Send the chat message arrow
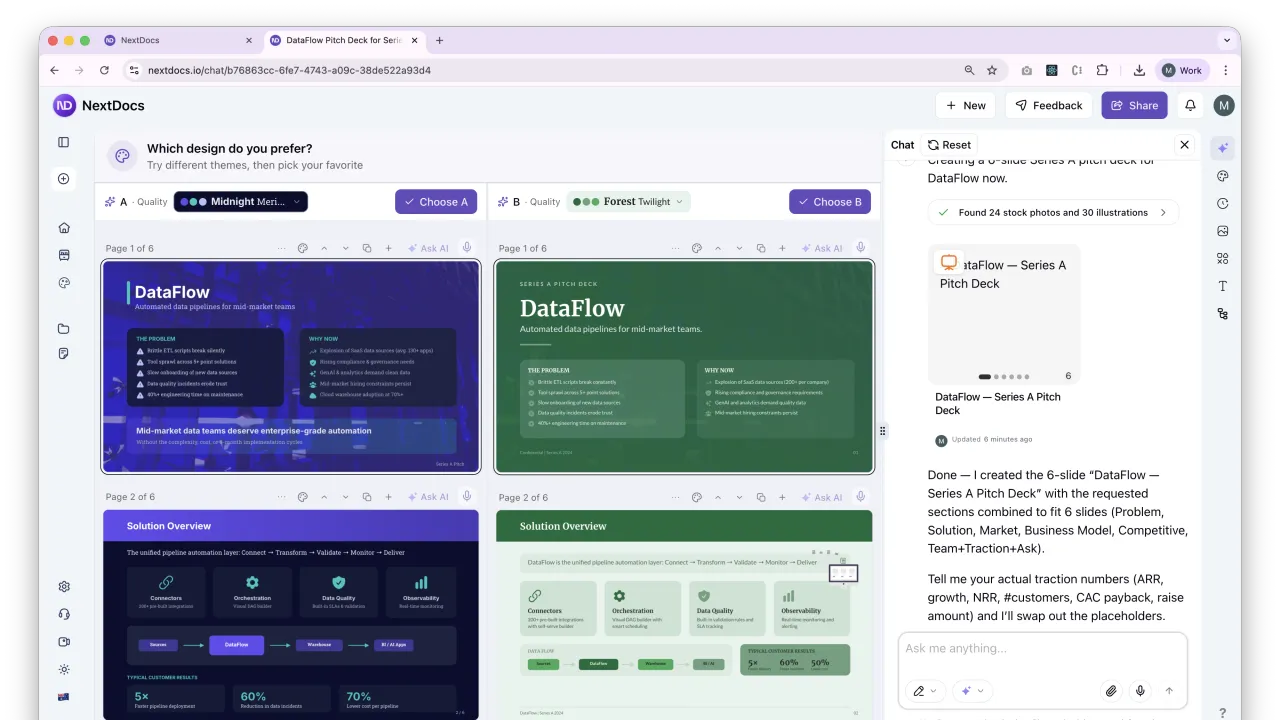 point(1169,691)
